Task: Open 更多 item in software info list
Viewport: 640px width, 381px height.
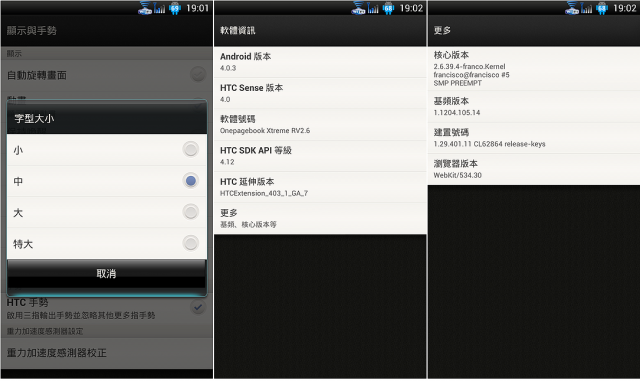Action: [x=320, y=218]
